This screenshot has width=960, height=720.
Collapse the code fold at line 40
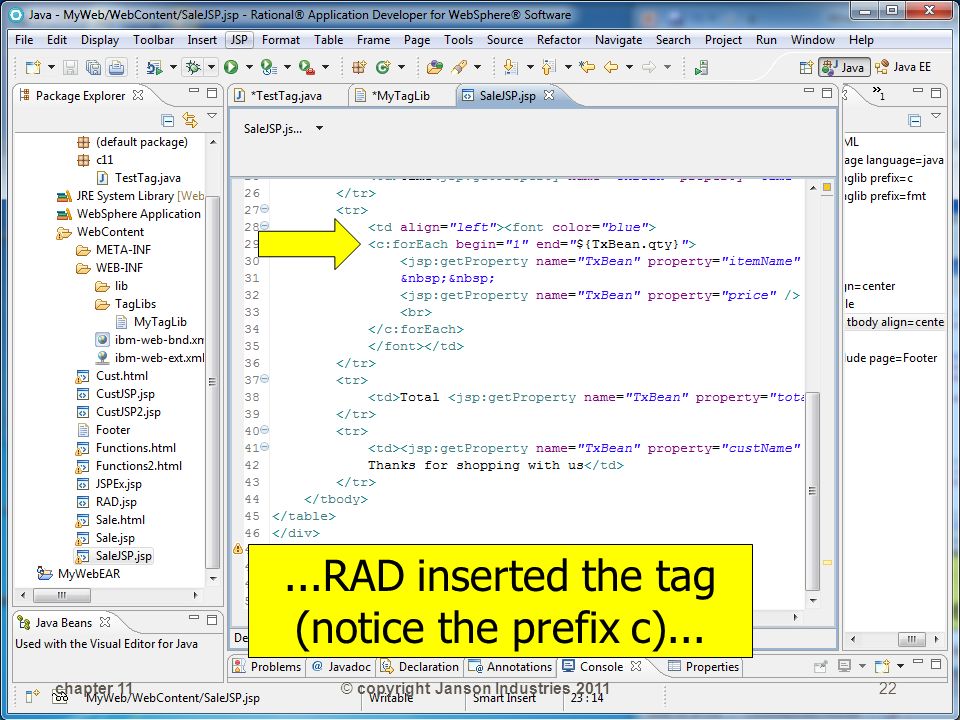265,430
